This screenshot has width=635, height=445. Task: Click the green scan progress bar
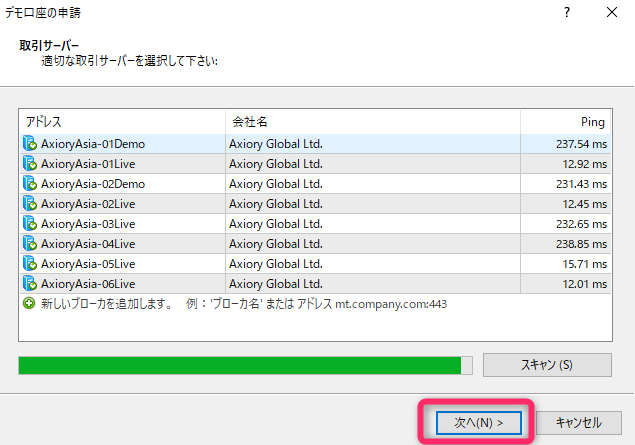[x=245, y=366]
